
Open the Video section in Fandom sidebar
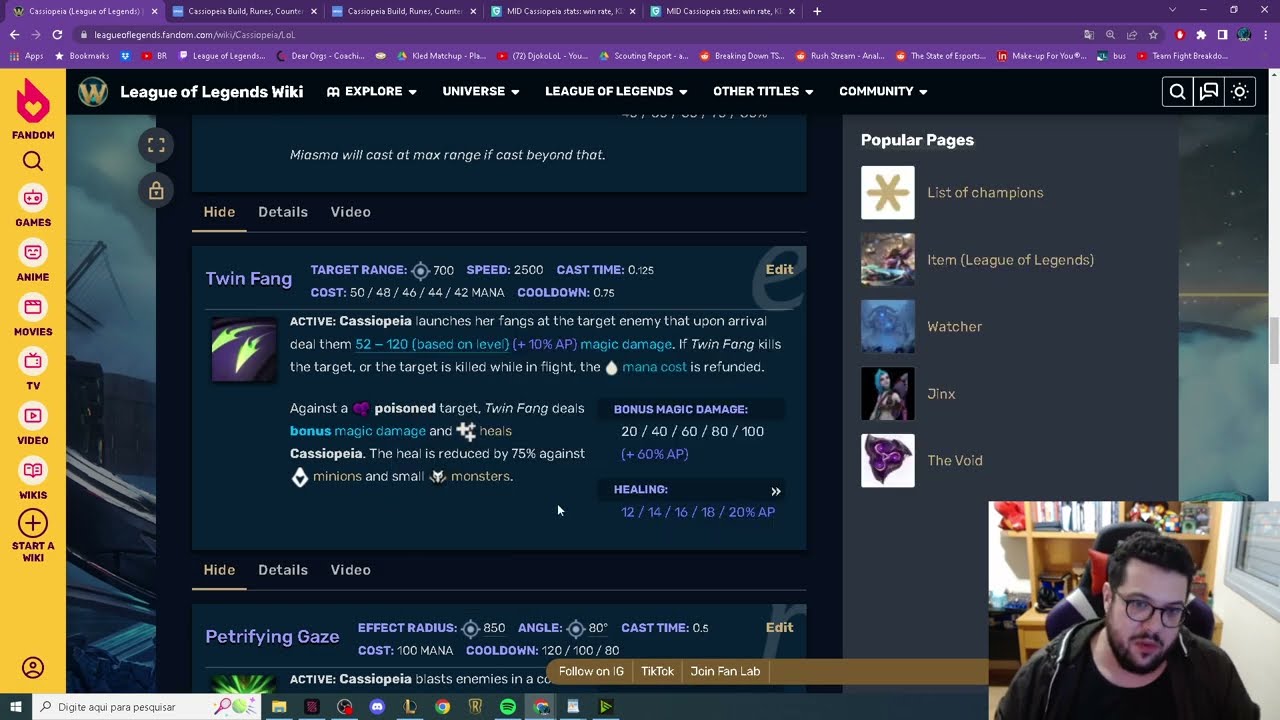(x=33, y=425)
